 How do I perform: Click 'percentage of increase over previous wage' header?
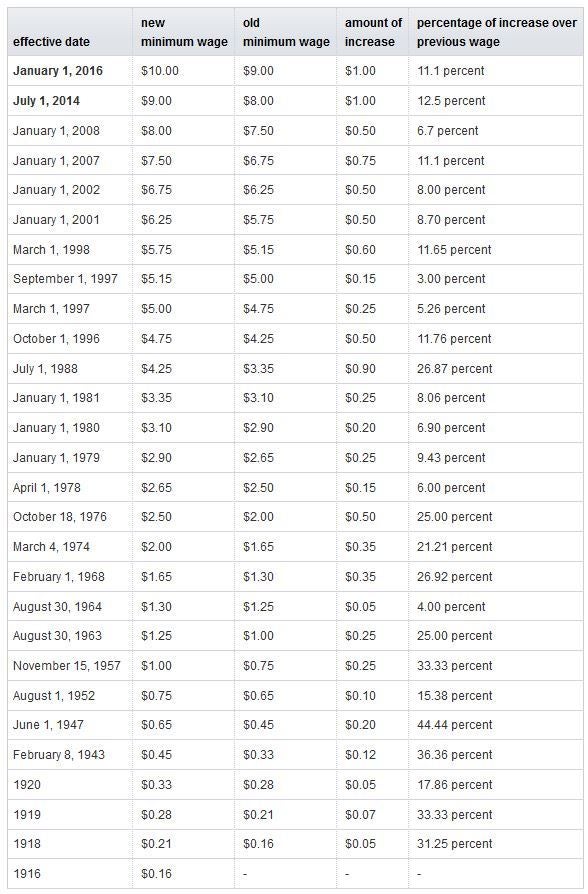point(496,32)
